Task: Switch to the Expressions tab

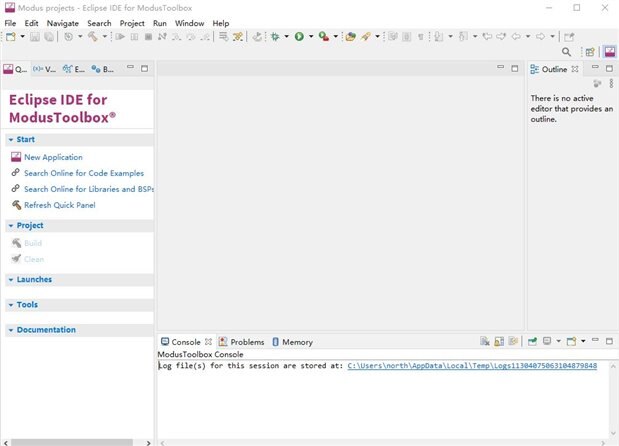Action: 74,69
